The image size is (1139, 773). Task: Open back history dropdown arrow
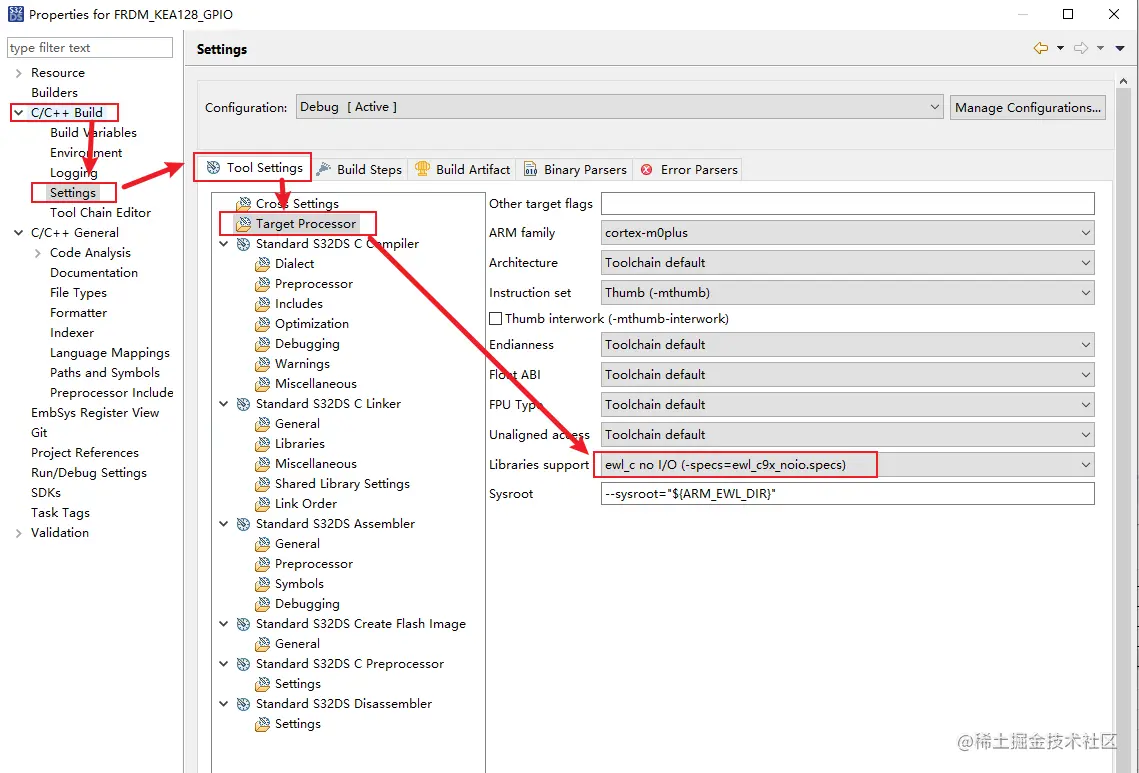click(x=1060, y=48)
